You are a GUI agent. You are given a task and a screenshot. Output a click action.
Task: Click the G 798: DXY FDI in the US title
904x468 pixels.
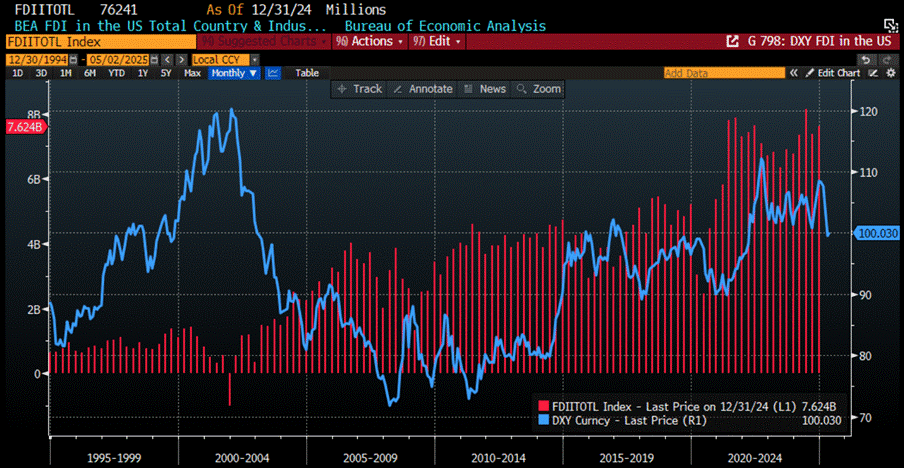pos(818,41)
